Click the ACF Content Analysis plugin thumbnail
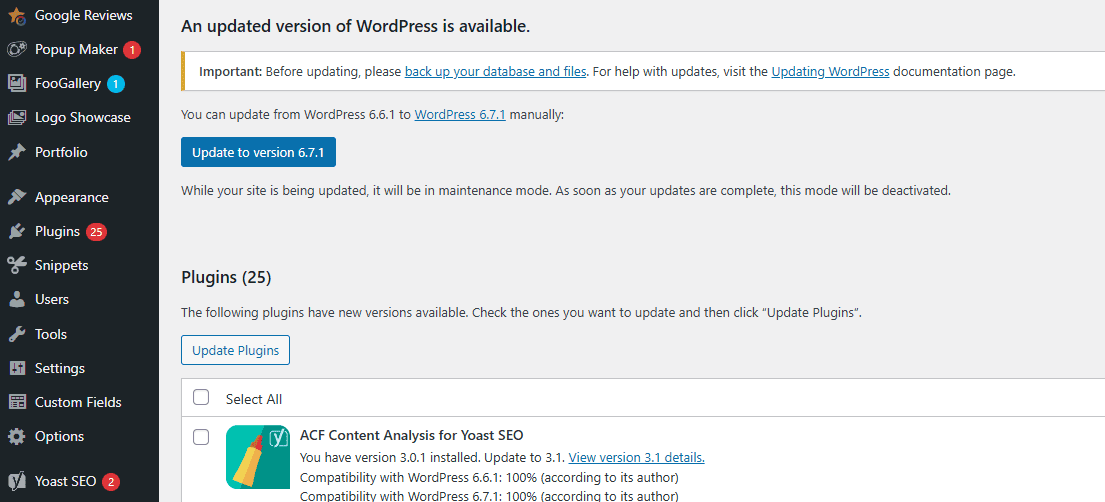This screenshot has width=1105, height=502. click(258, 457)
